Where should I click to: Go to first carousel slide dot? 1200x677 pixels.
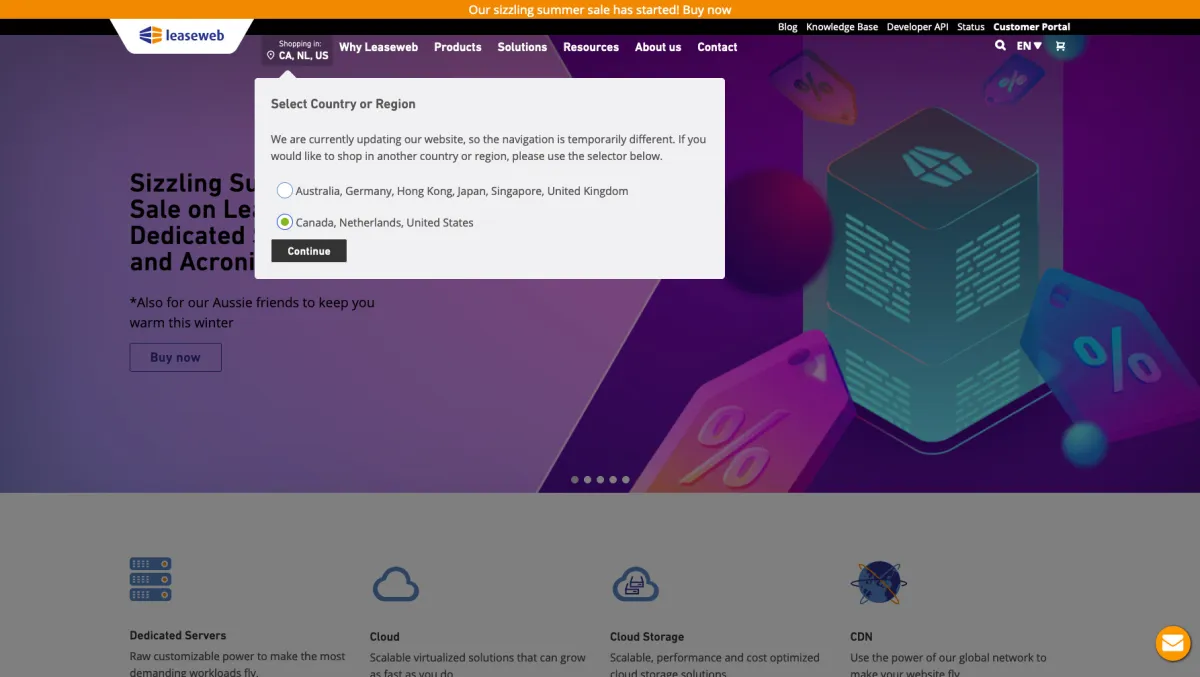[575, 480]
